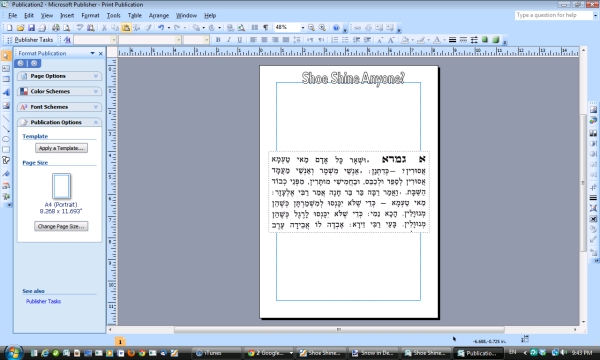Click the Change Page Size button
The width and height of the screenshot is (600, 360).
click(61, 226)
